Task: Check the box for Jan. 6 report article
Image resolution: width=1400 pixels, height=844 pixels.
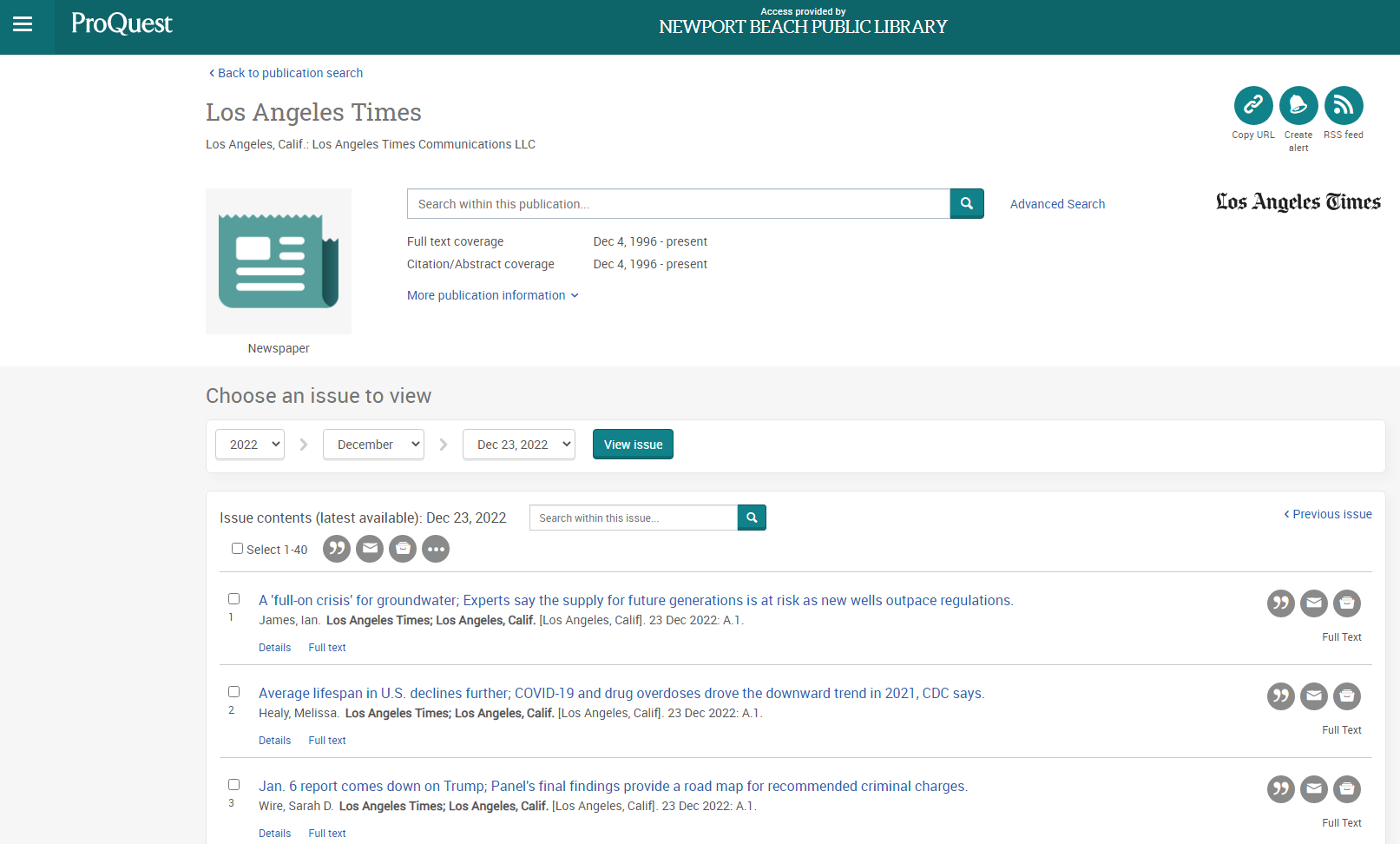Action: pyautogui.click(x=233, y=785)
